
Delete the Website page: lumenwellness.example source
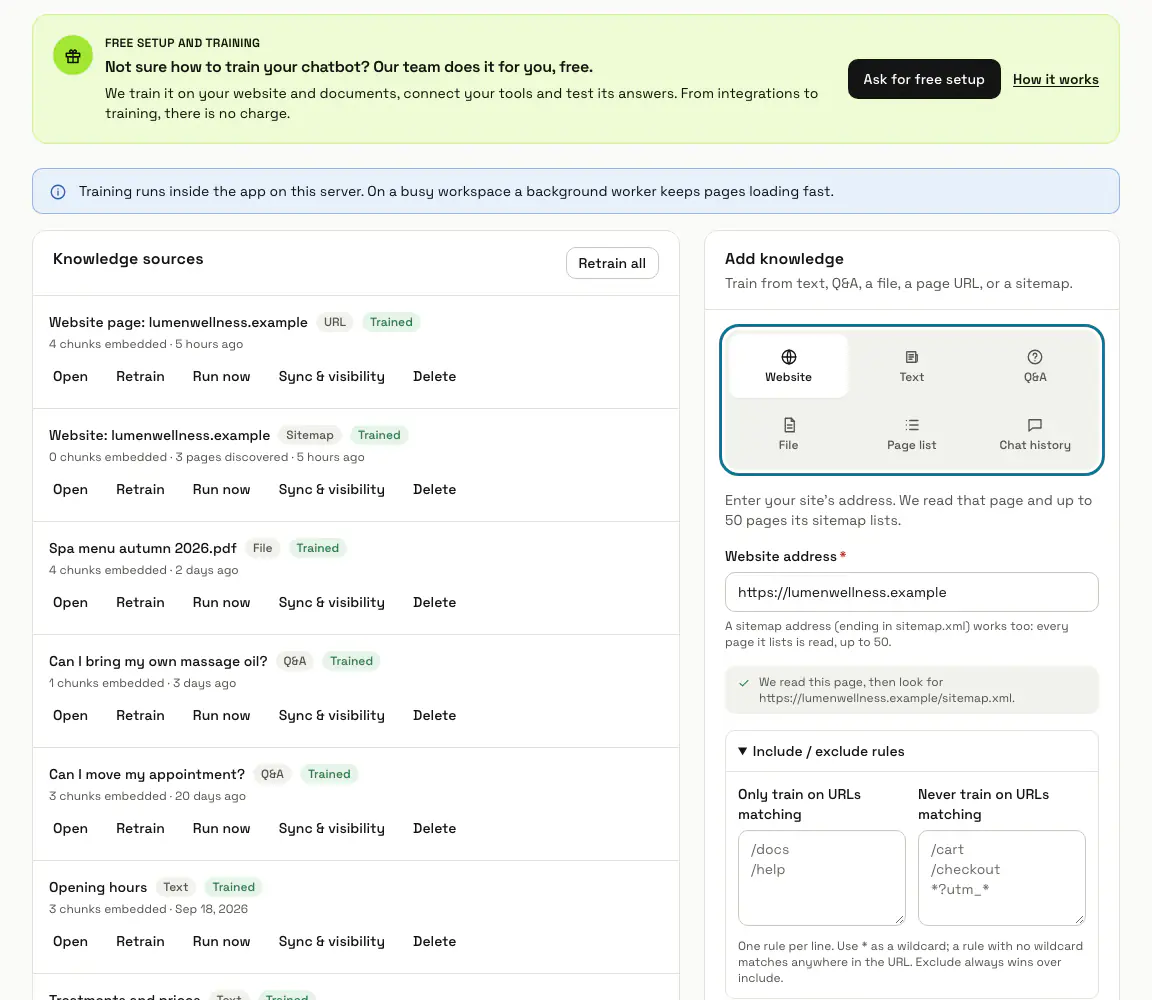tap(434, 376)
